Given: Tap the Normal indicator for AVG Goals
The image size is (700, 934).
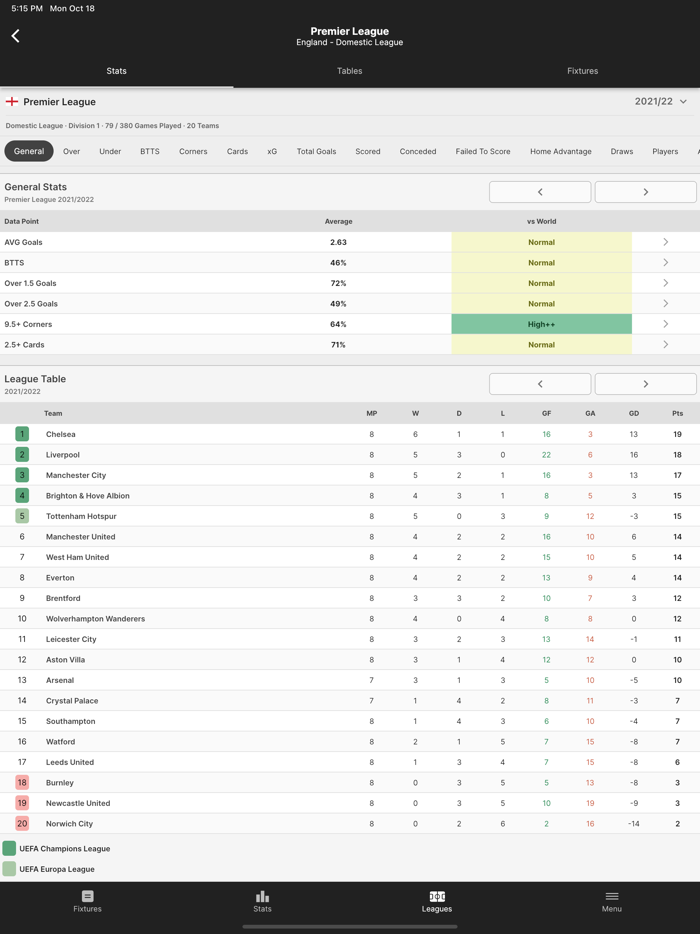Looking at the screenshot, I should point(542,242).
